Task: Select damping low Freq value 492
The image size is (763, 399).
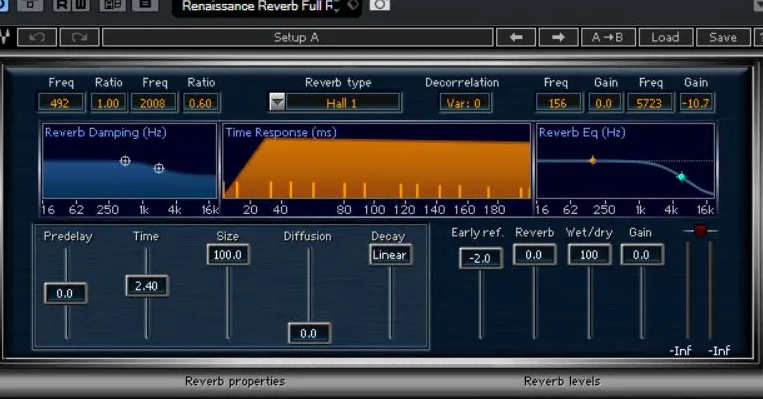Action: click(60, 103)
